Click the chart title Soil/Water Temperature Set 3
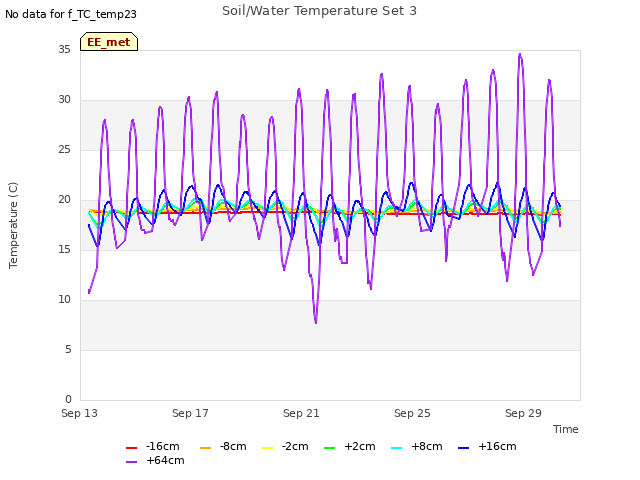 (x=320, y=11)
